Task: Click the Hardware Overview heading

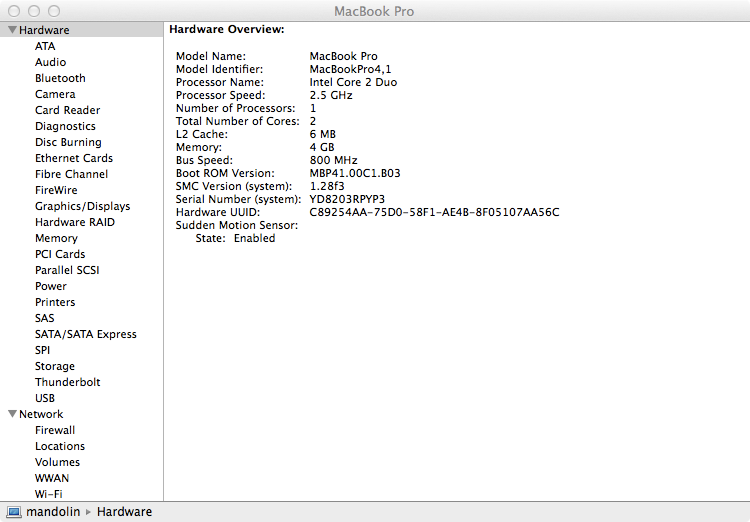Action: pyautogui.click(x=227, y=29)
